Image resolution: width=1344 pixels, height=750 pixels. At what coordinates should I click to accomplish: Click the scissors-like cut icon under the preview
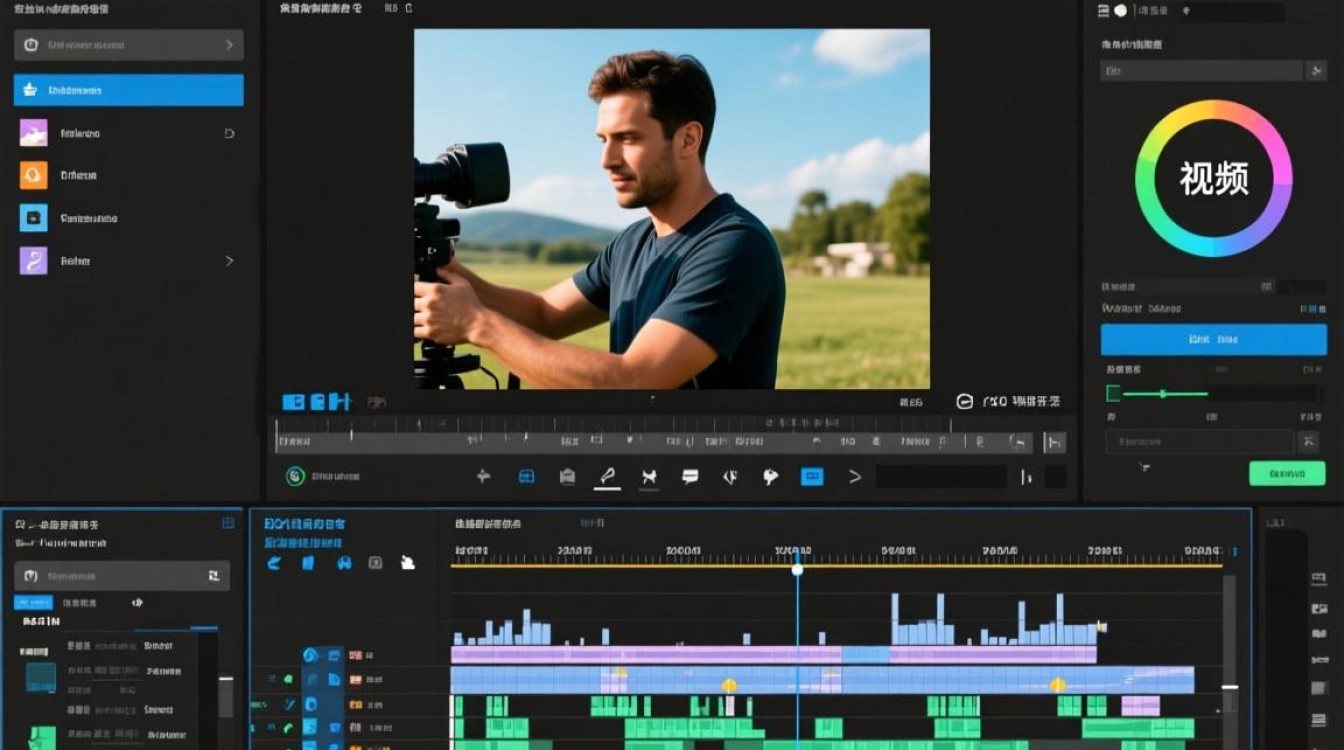coord(649,477)
